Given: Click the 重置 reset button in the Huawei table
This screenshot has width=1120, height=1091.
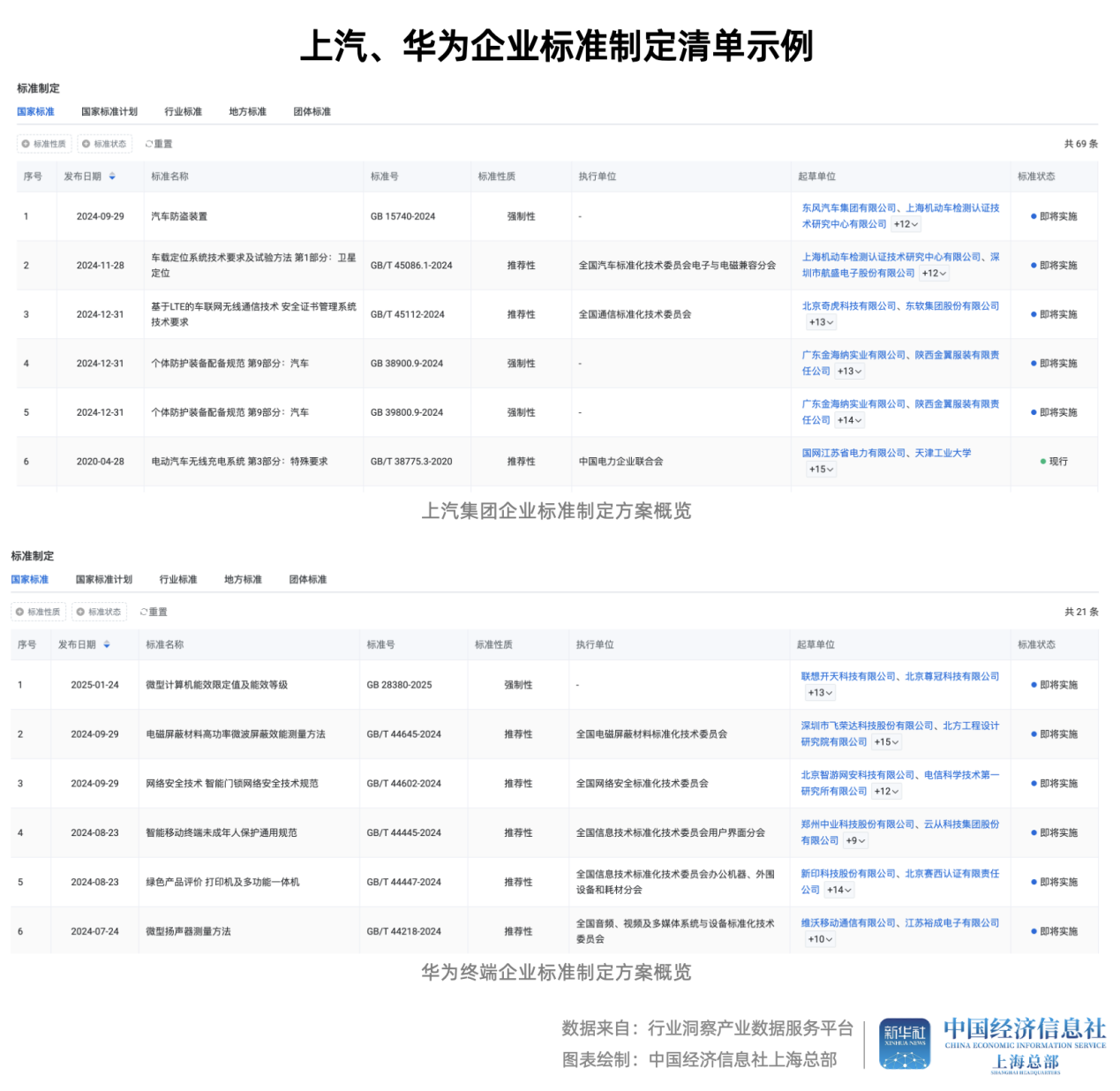Looking at the screenshot, I should 155,612.
